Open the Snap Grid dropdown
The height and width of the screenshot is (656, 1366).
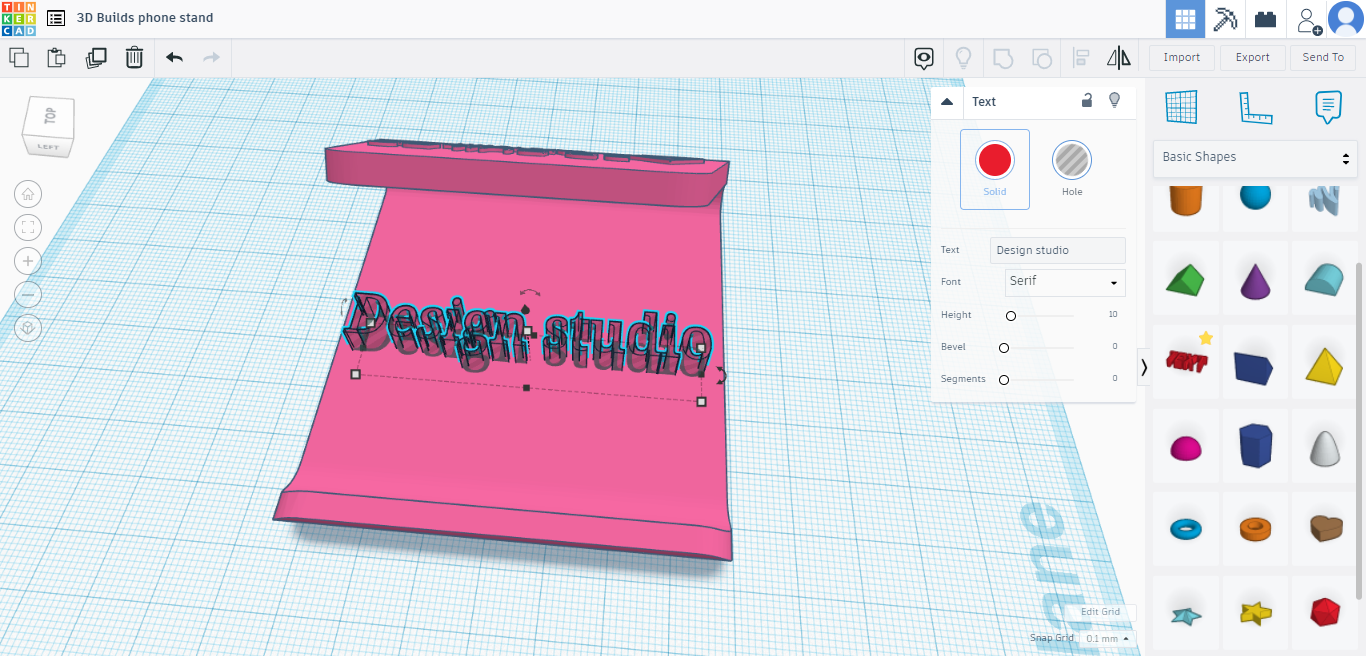pos(1108,638)
